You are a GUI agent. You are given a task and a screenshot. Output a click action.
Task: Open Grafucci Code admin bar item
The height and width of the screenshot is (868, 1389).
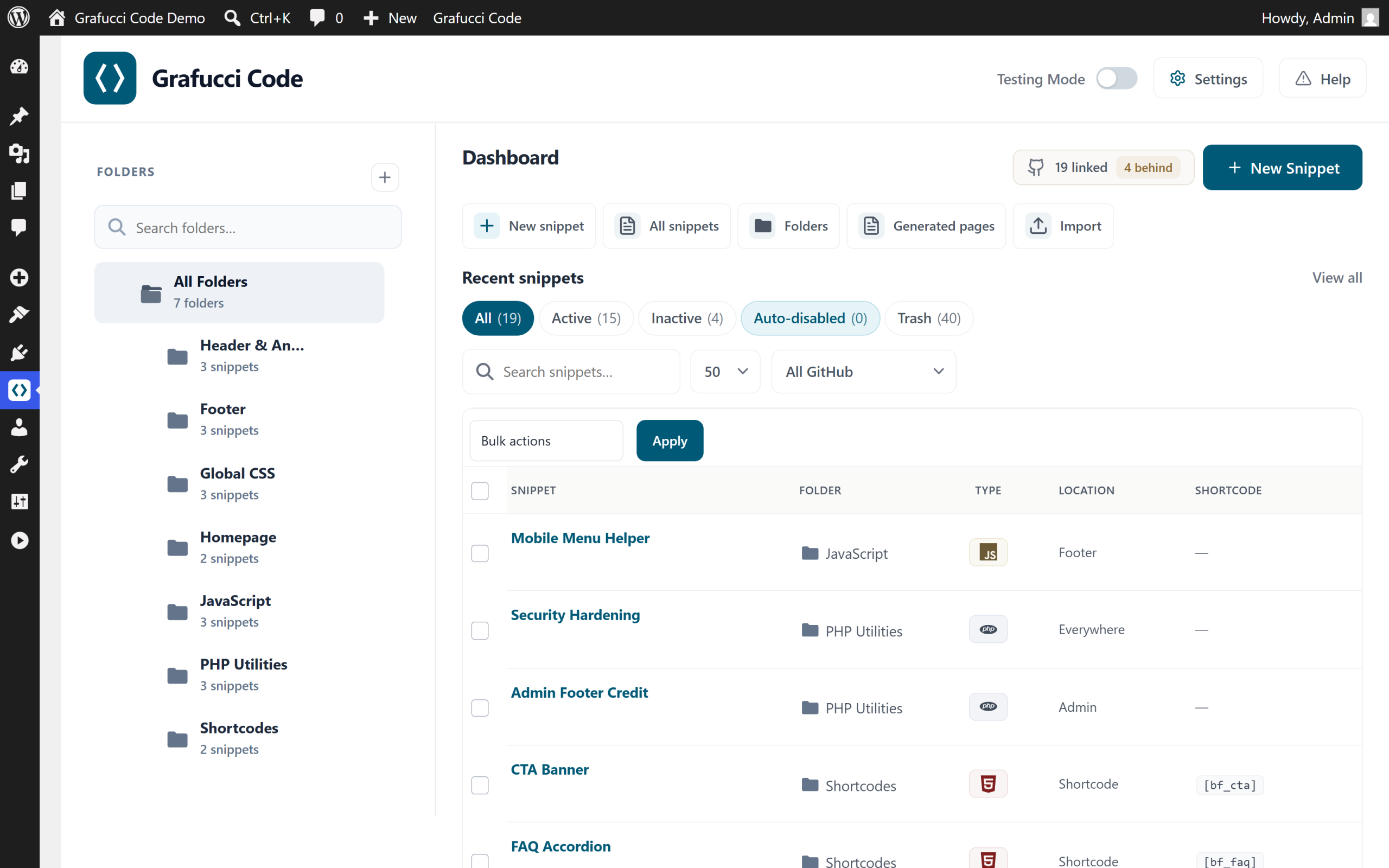(x=477, y=17)
